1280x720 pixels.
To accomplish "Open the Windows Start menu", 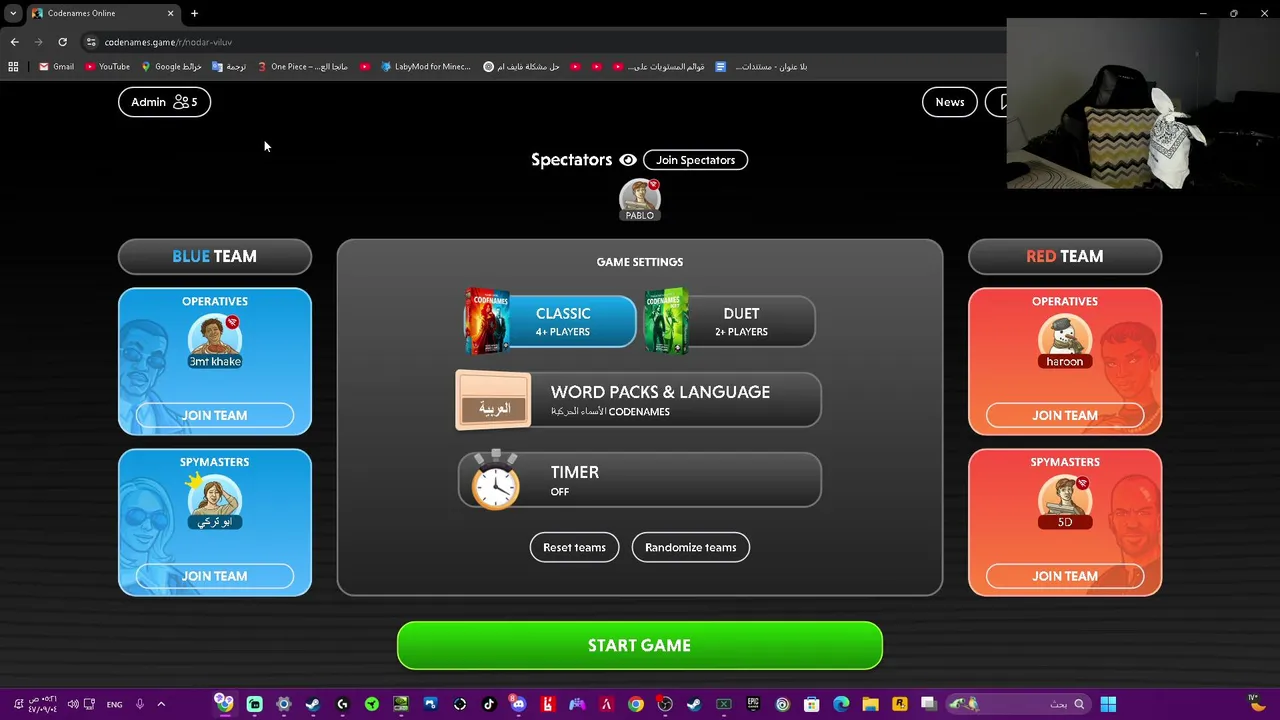I will click(x=1108, y=704).
